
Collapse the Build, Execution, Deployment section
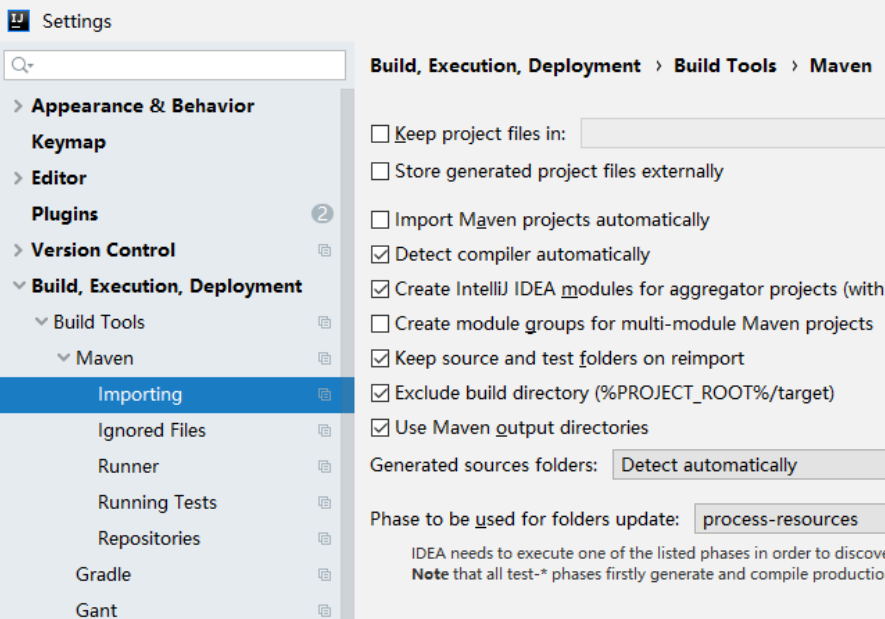coord(19,286)
